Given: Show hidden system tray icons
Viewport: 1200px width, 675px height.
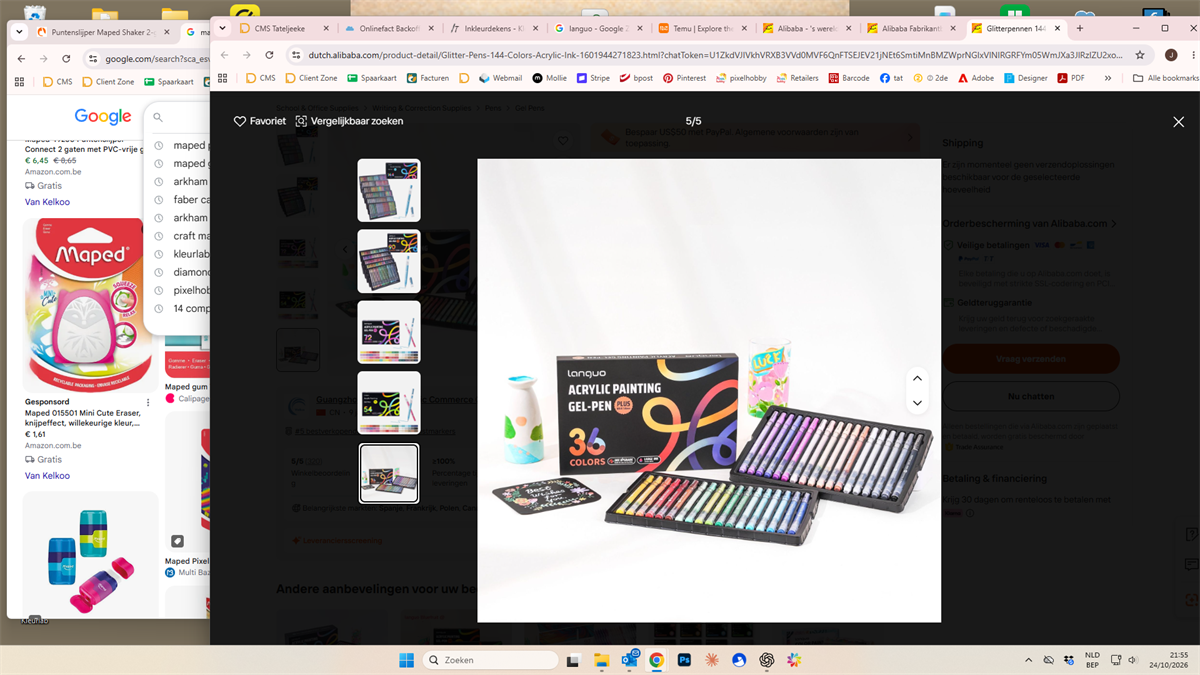Looking at the screenshot, I should pos(1028,660).
